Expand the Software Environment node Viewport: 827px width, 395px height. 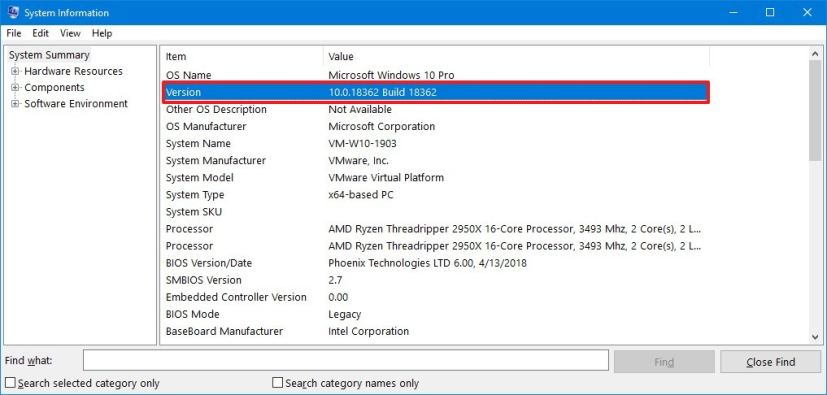coord(15,103)
